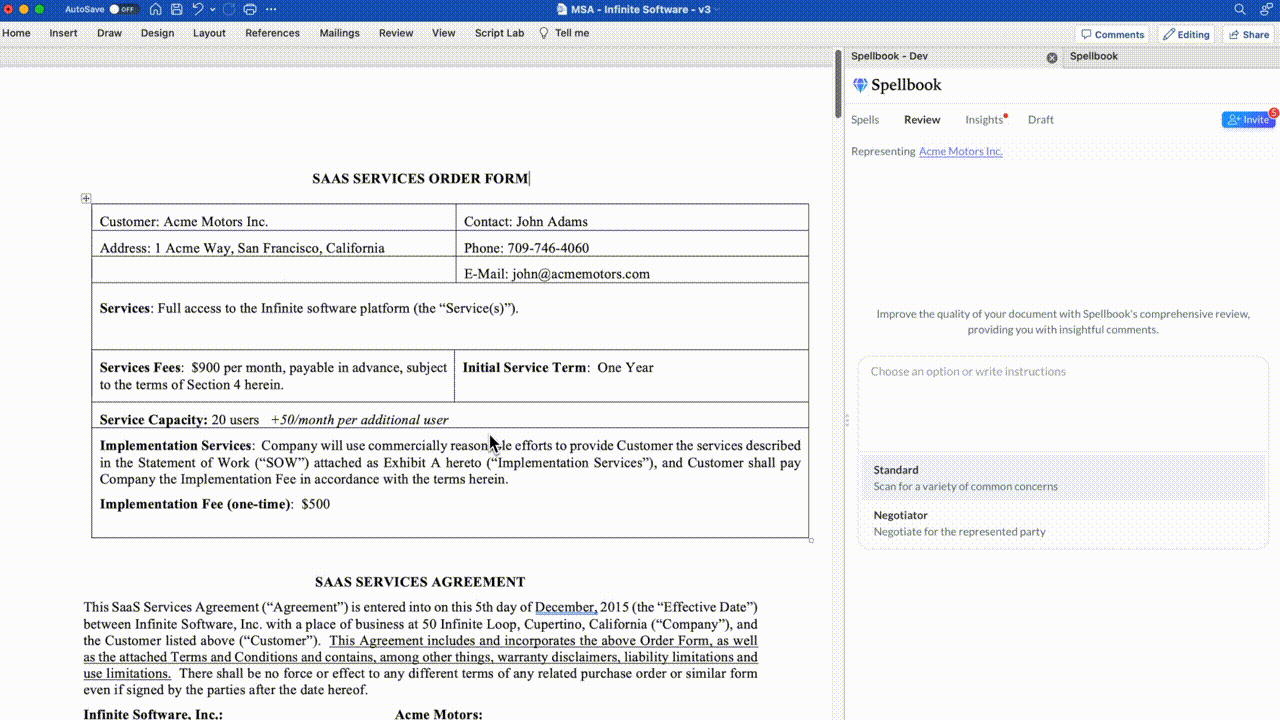Open the View ribbon tab
This screenshot has height=720, width=1280.
[x=443, y=33]
